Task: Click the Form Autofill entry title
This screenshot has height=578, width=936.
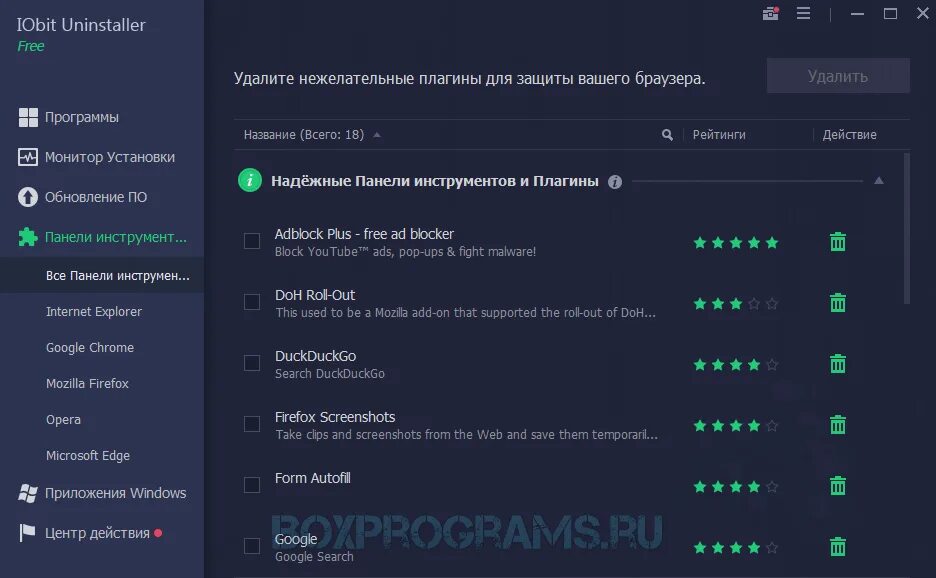Action: click(x=312, y=478)
